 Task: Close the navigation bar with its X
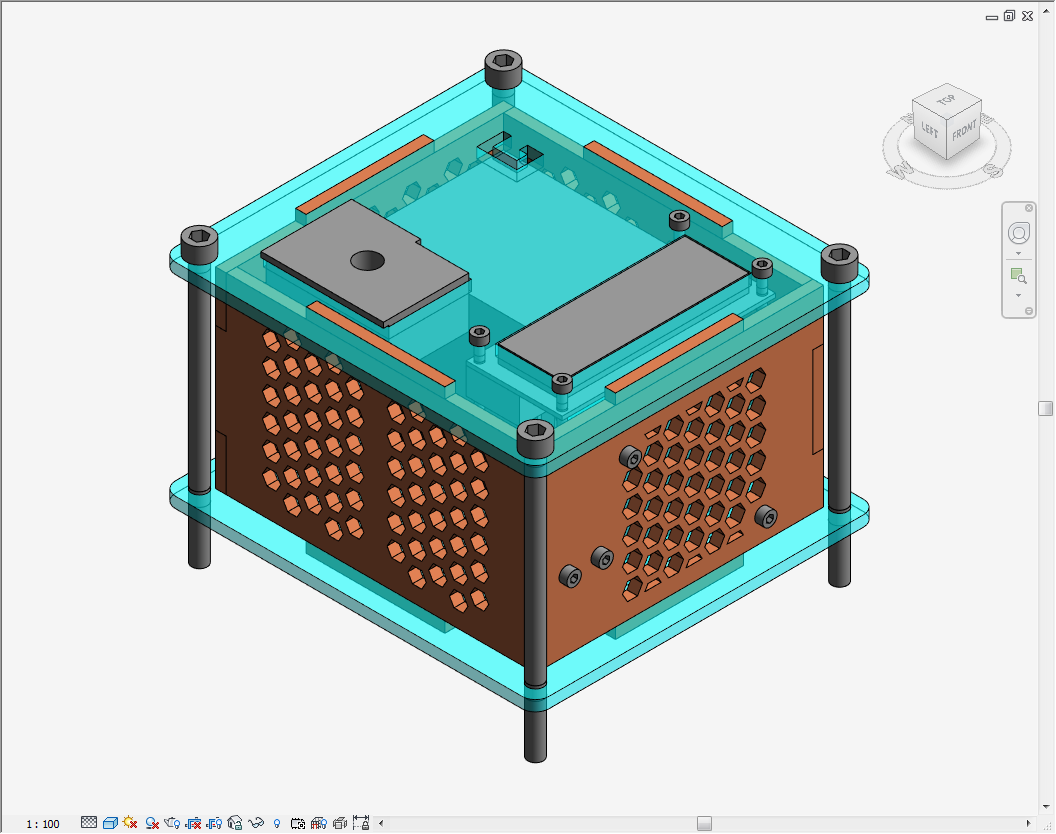click(x=1029, y=208)
